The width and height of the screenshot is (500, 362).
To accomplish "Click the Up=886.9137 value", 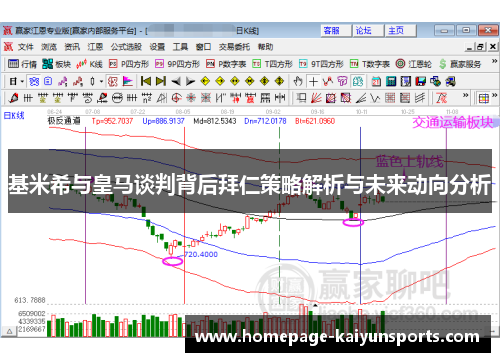I will 163,121.
